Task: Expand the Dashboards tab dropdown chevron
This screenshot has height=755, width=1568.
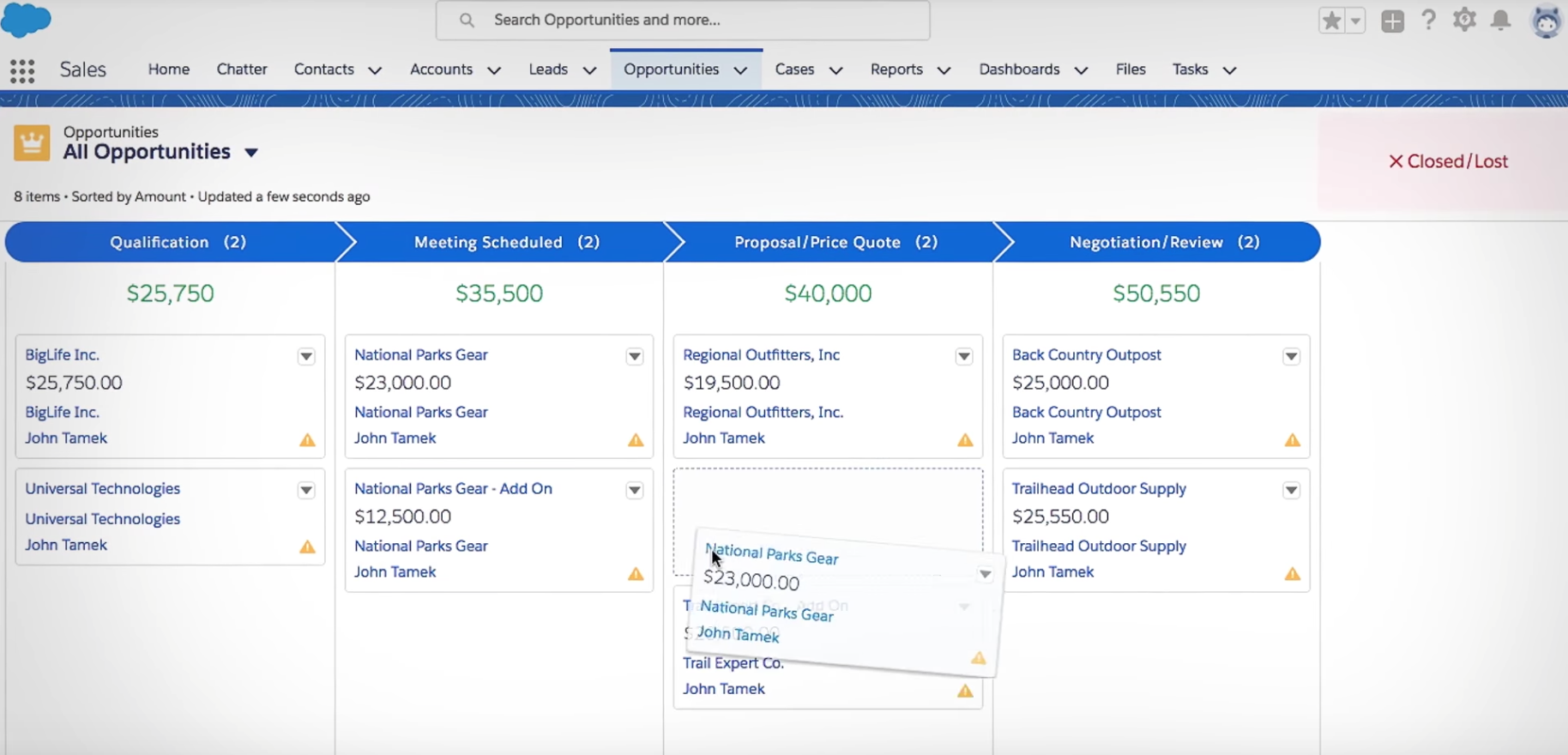Action: coord(1081,70)
